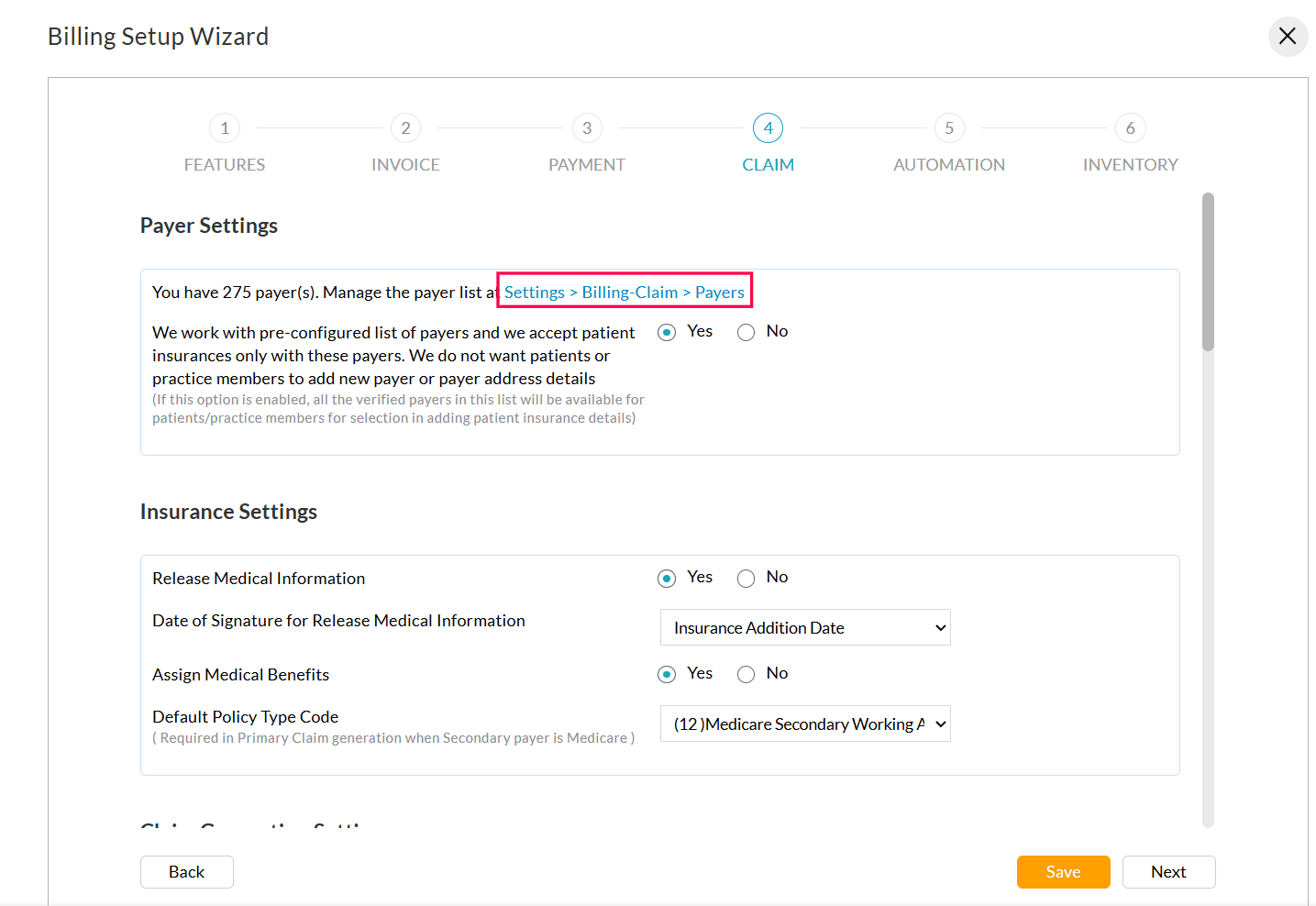The image size is (1316, 906).
Task: Close the Billing Setup Wizard
Action: tap(1288, 37)
